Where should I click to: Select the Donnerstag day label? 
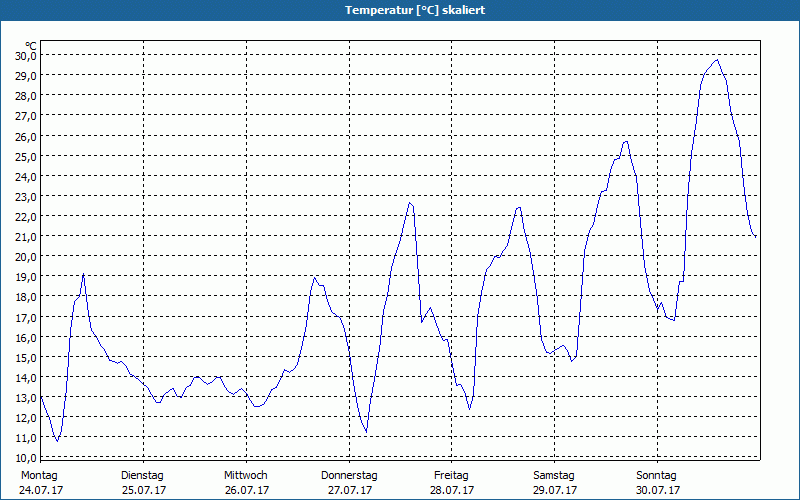tap(349, 476)
